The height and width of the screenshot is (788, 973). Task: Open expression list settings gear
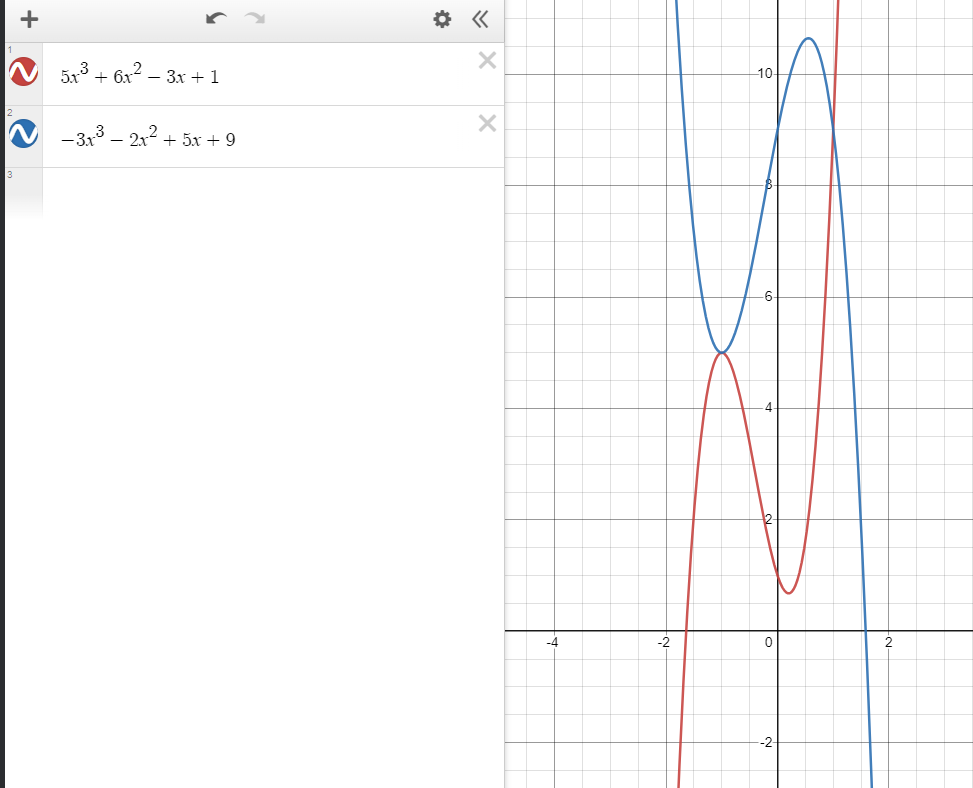442,19
